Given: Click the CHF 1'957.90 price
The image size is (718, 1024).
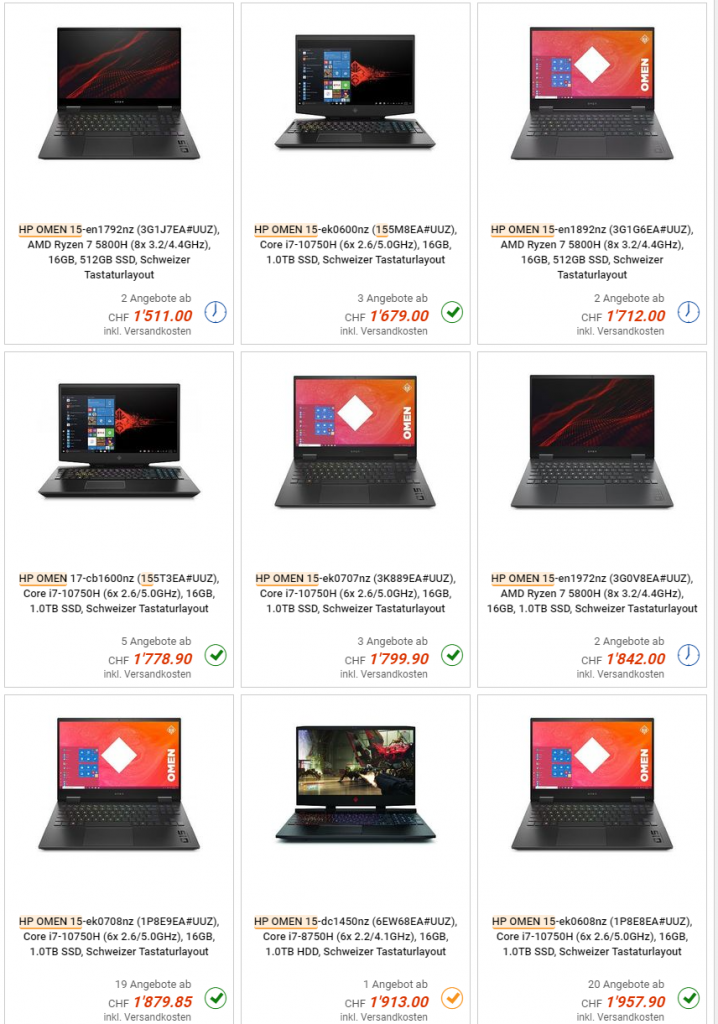Looking at the screenshot, I should pos(623,1002).
